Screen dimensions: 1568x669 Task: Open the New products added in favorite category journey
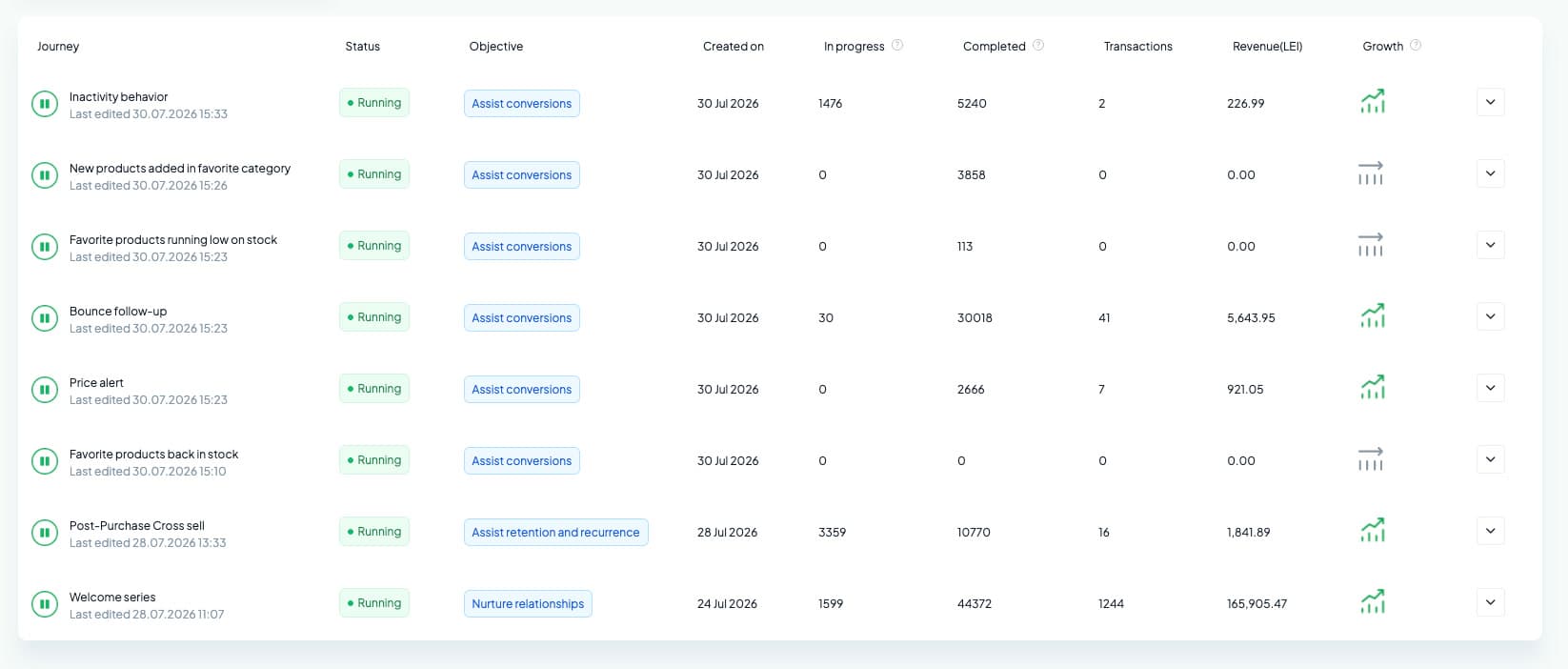click(180, 168)
